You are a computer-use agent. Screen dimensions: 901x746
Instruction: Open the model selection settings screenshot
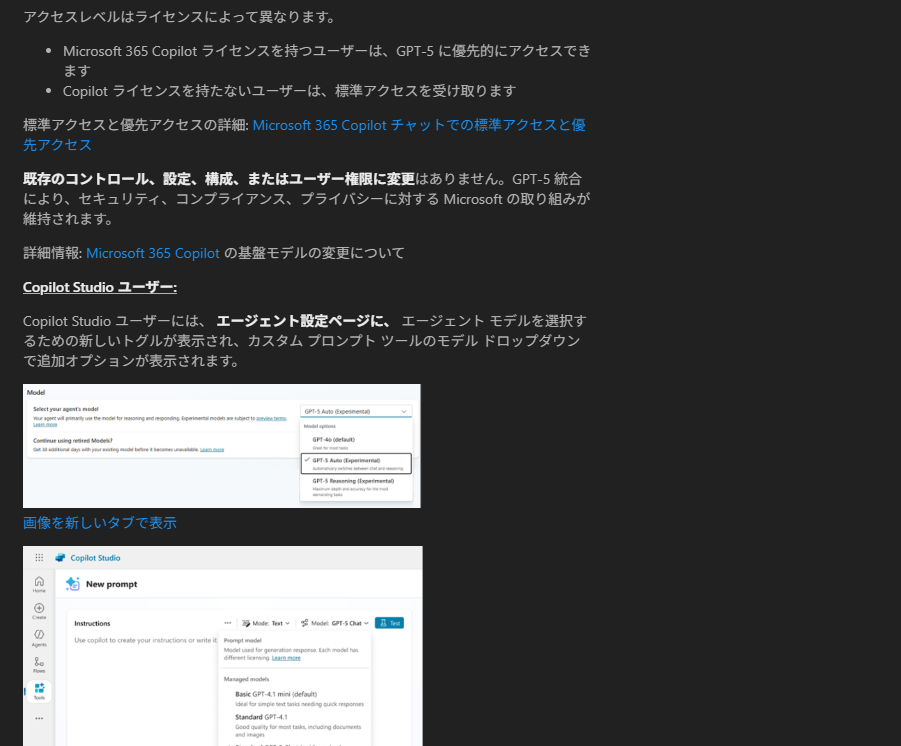coord(222,445)
